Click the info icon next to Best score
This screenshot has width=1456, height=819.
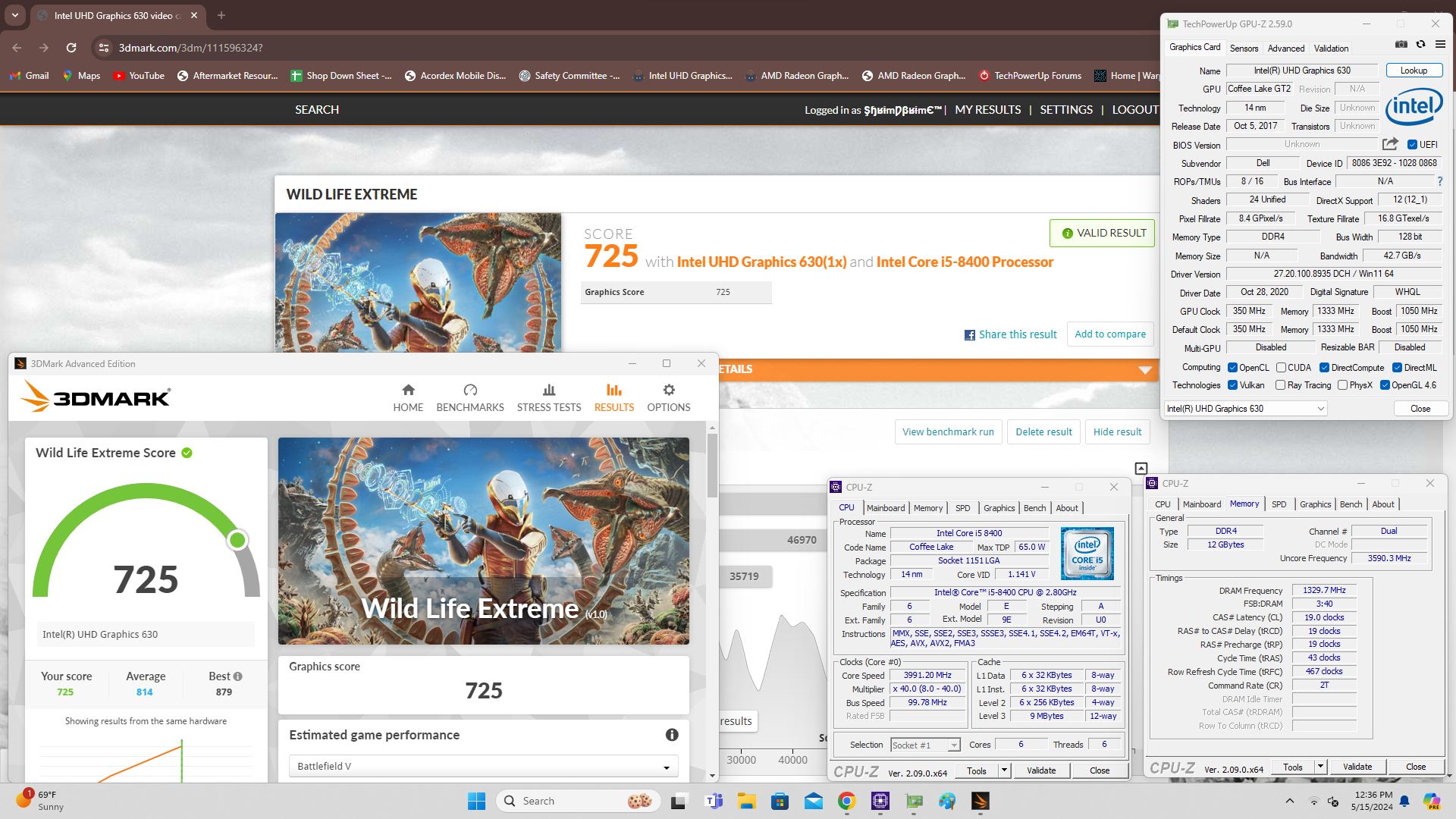tap(238, 676)
